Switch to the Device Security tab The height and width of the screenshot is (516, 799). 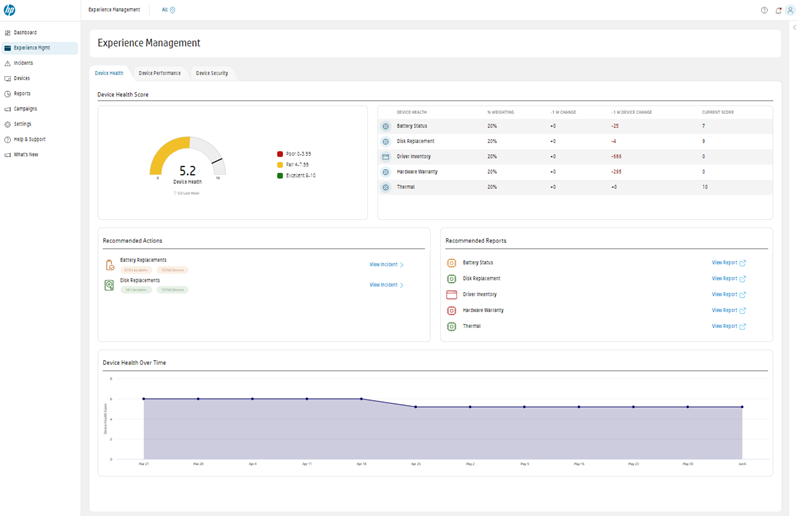tap(211, 73)
